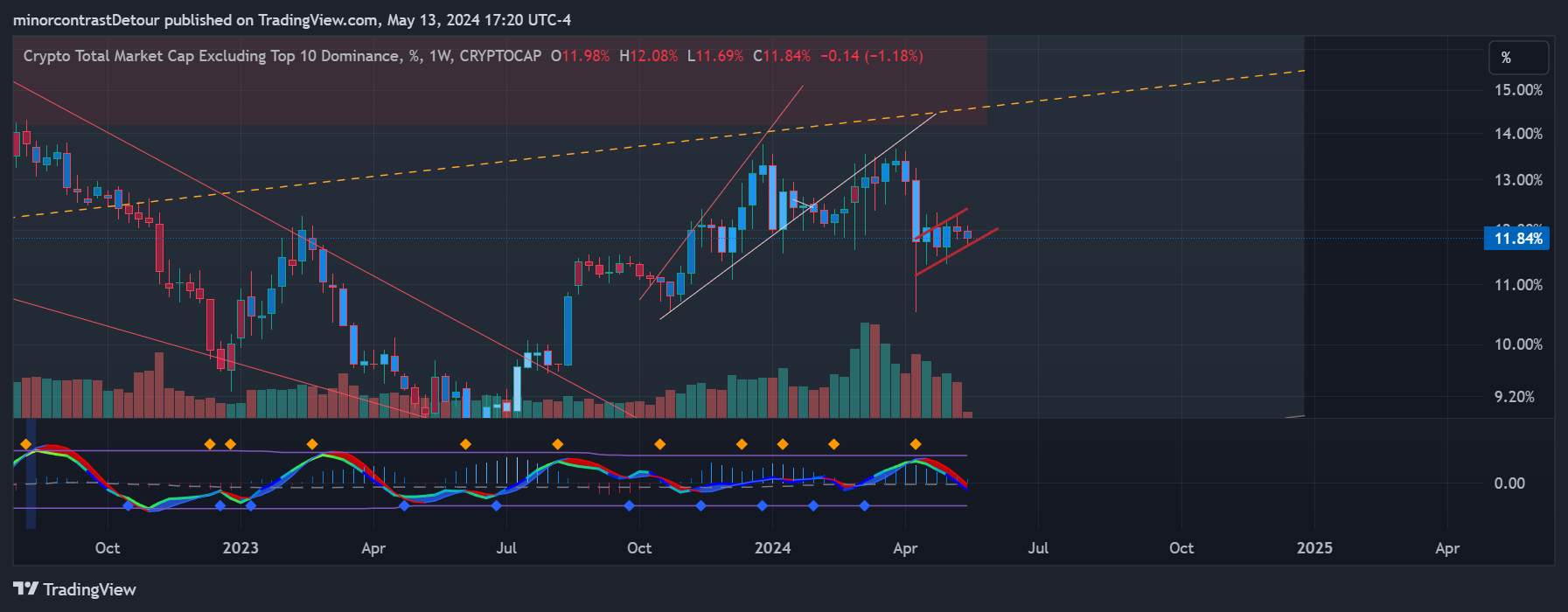The image size is (1568, 612).
Task: Click the change value −0.14 (−1.18%)
Action: tap(871, 56)
